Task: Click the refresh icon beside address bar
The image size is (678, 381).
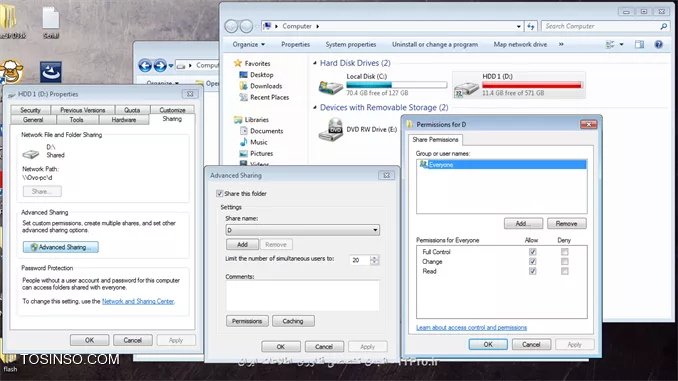Action: coord(531,26)
